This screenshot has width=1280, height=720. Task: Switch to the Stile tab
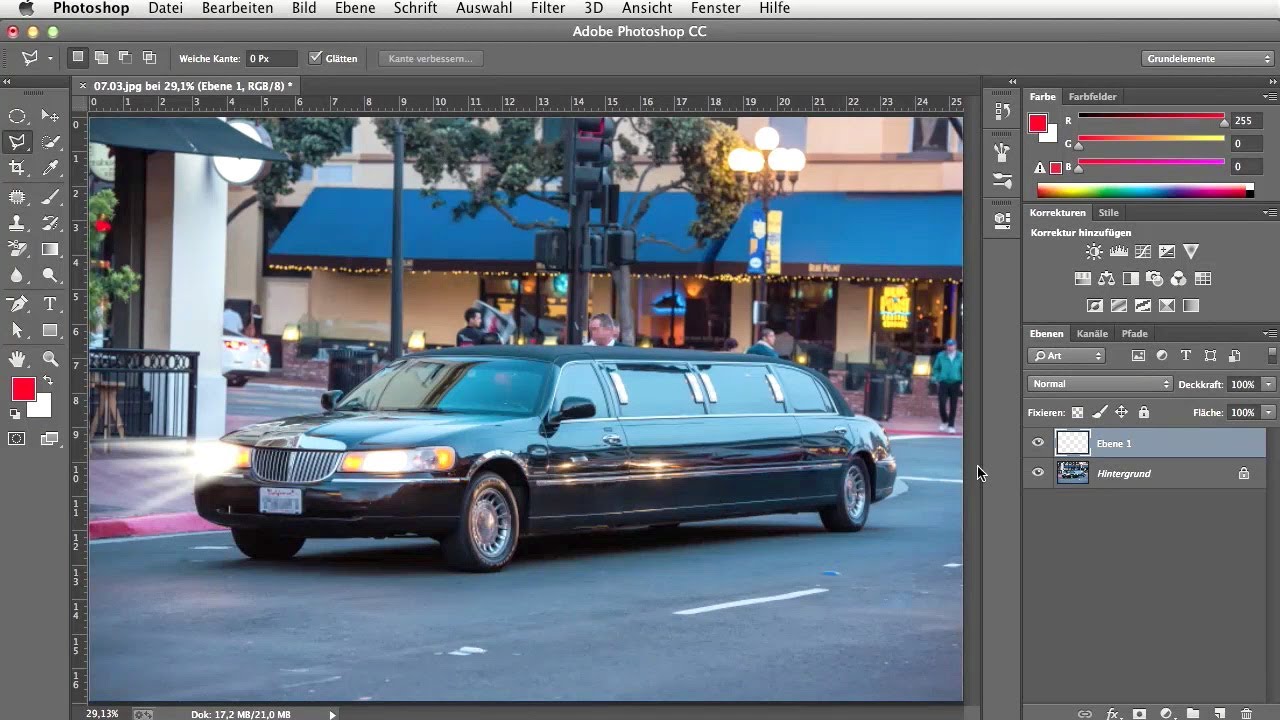[1108, 213]
